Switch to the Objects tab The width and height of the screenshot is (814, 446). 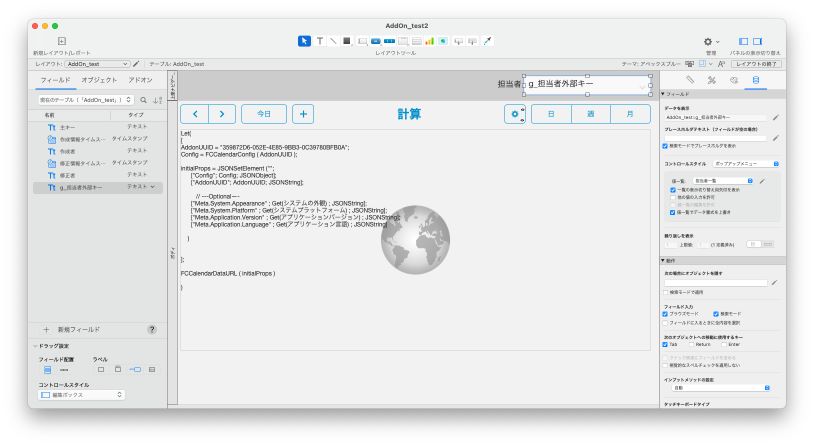99,80
